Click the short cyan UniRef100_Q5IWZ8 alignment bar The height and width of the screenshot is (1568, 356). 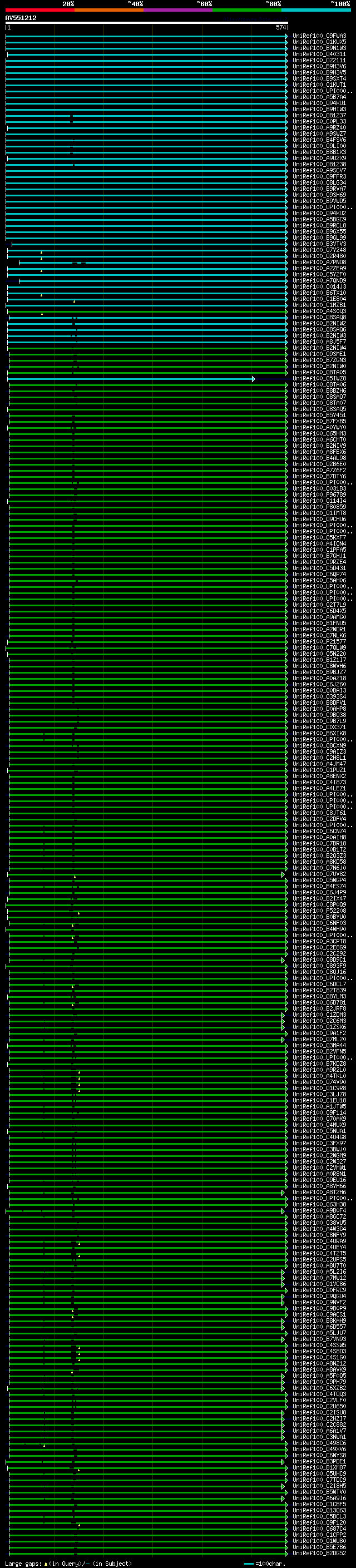click(130, 379)
